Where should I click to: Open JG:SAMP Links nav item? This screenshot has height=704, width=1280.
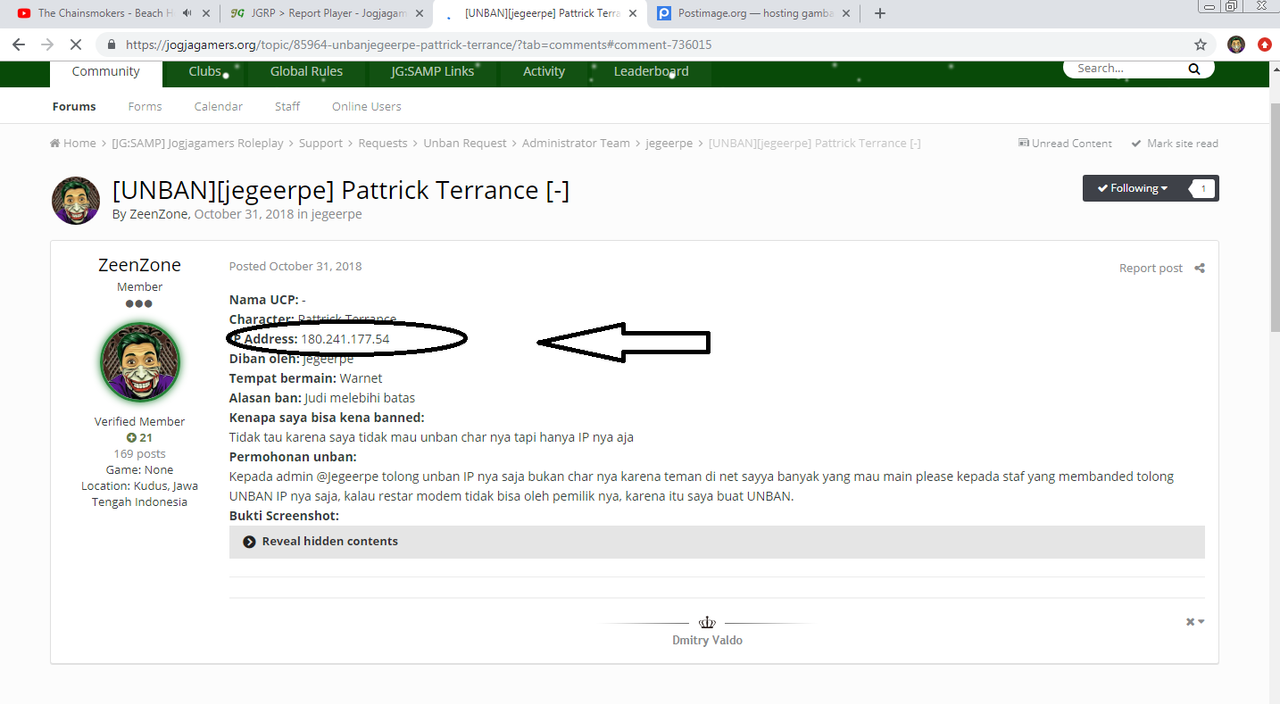[x=432, y=71]
